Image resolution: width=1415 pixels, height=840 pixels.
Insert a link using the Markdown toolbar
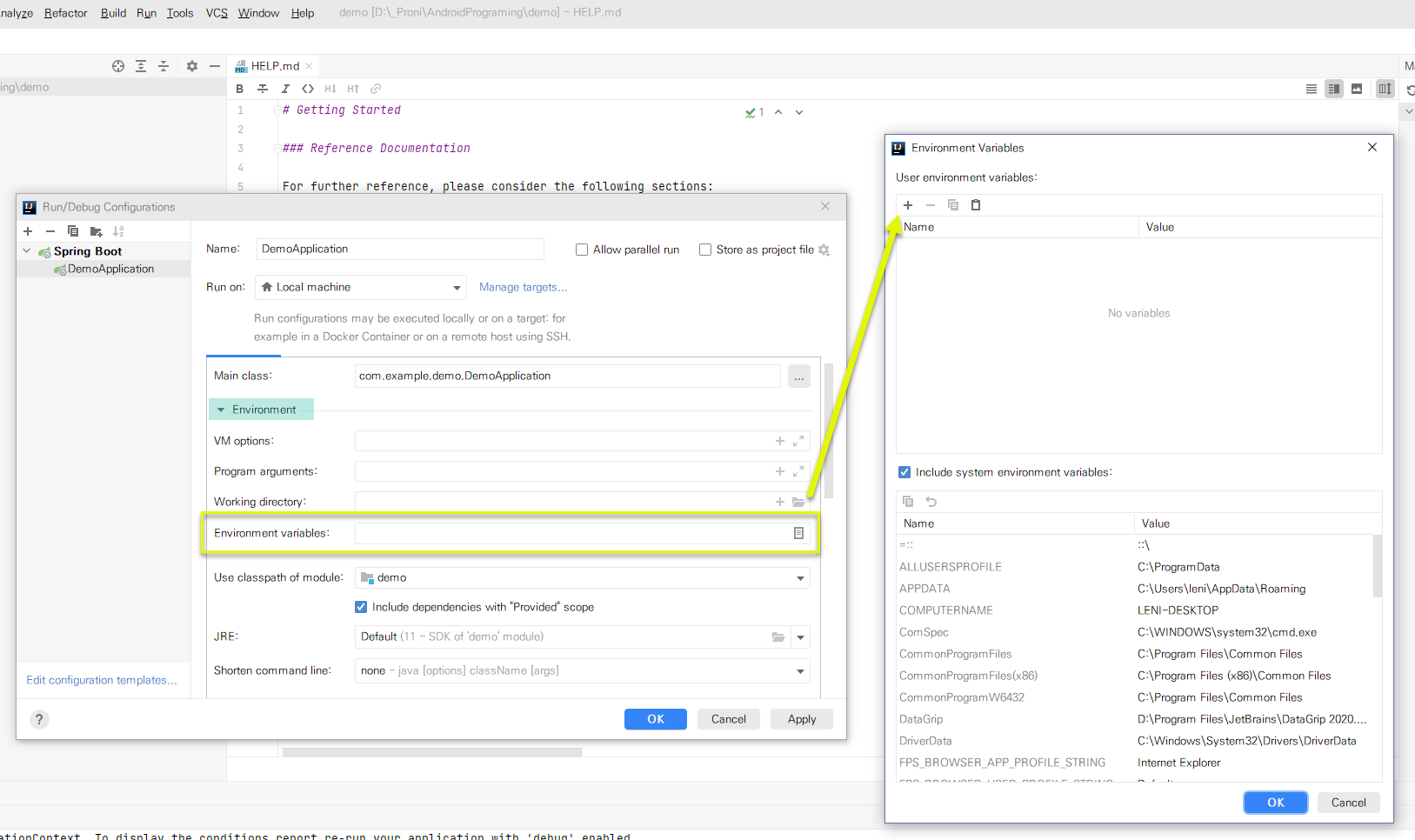click(376, 89)
